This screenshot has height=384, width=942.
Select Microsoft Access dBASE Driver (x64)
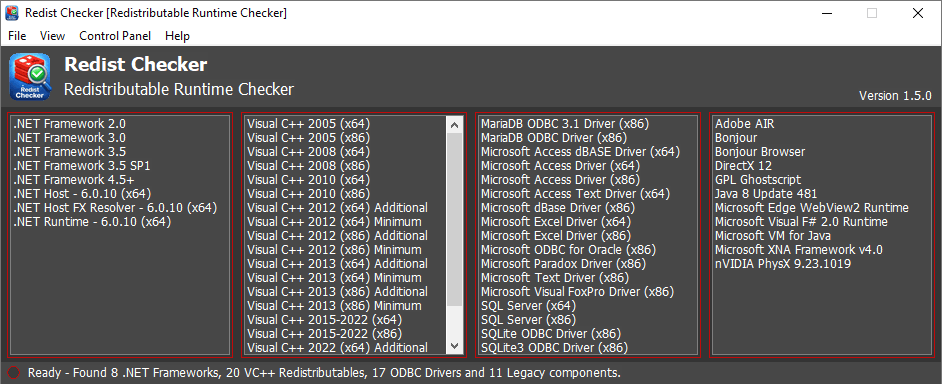click(x=580, y=151)
